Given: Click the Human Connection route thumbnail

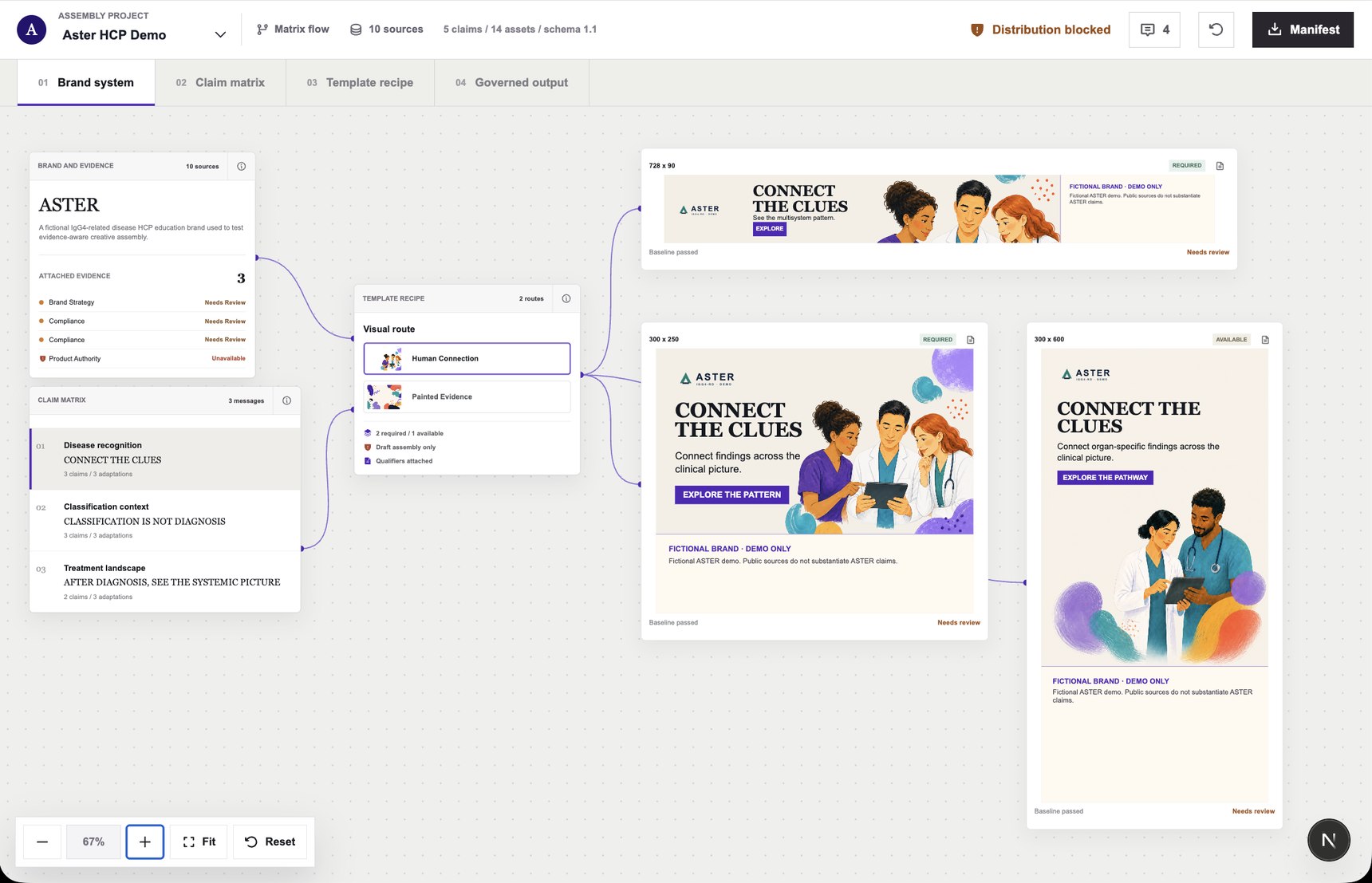Looking at the screenshot, I should [x=389, y=359].
